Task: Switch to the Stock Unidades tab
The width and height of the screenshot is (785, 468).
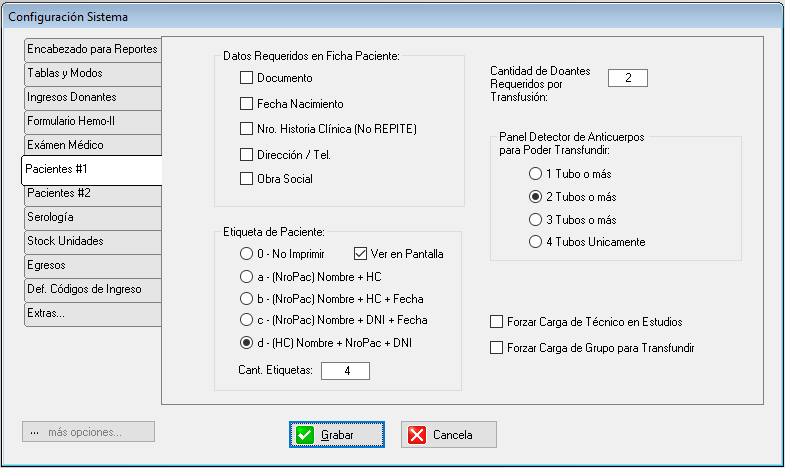Action: tap(92, 241)
